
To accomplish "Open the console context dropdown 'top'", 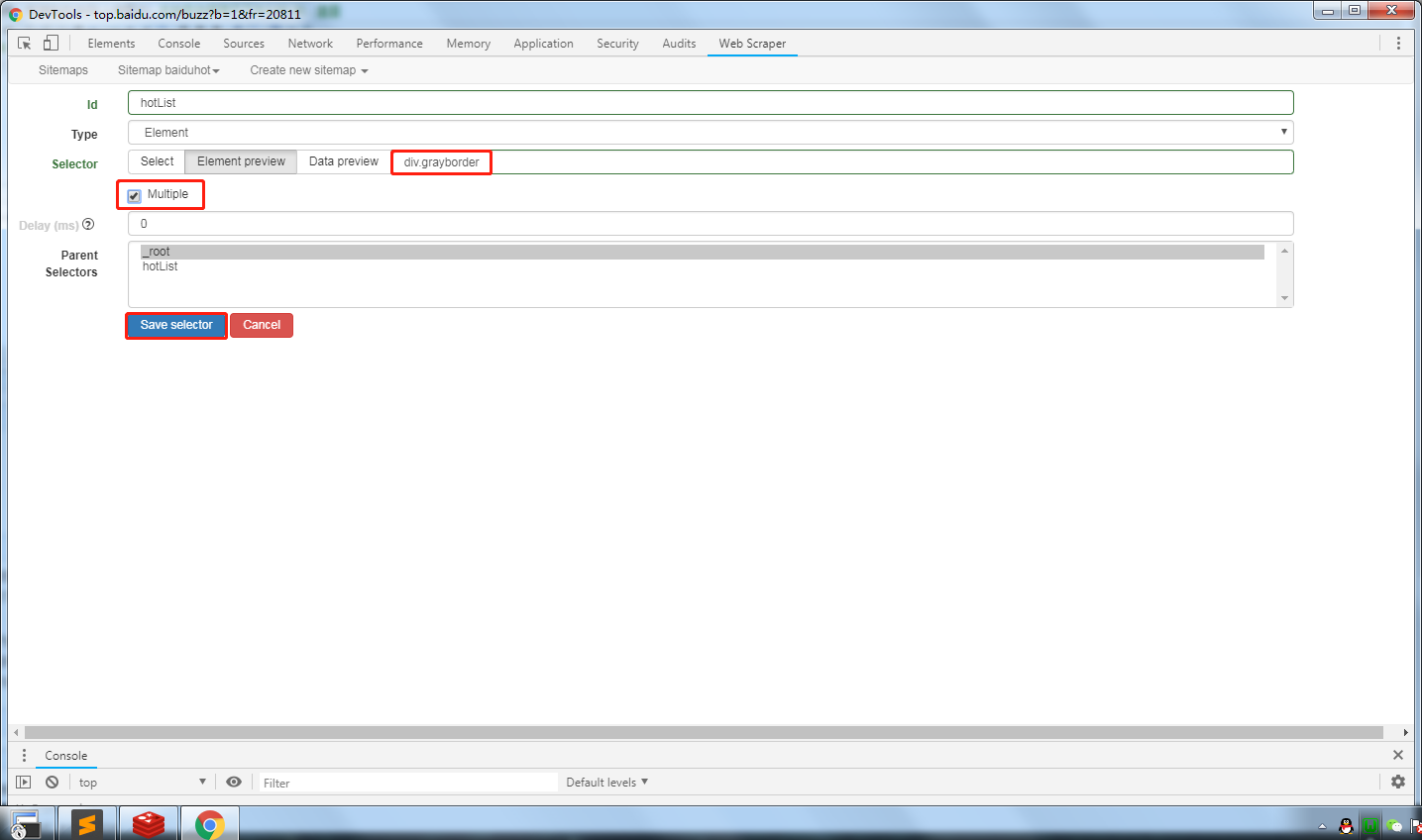I will (143, 783).
